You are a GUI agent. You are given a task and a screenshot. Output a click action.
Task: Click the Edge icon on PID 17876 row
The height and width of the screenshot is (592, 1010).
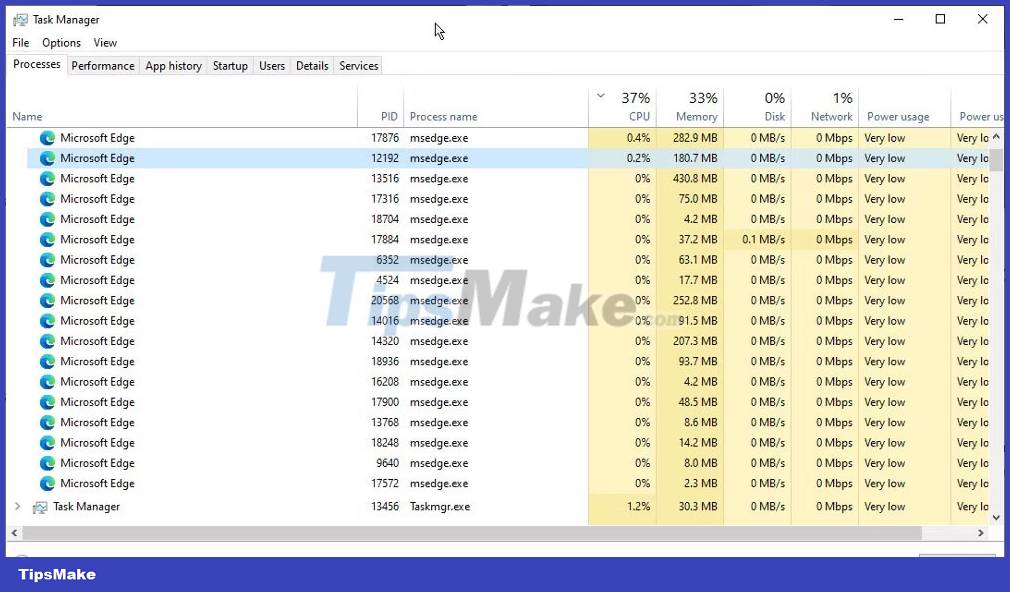[46, 138]
